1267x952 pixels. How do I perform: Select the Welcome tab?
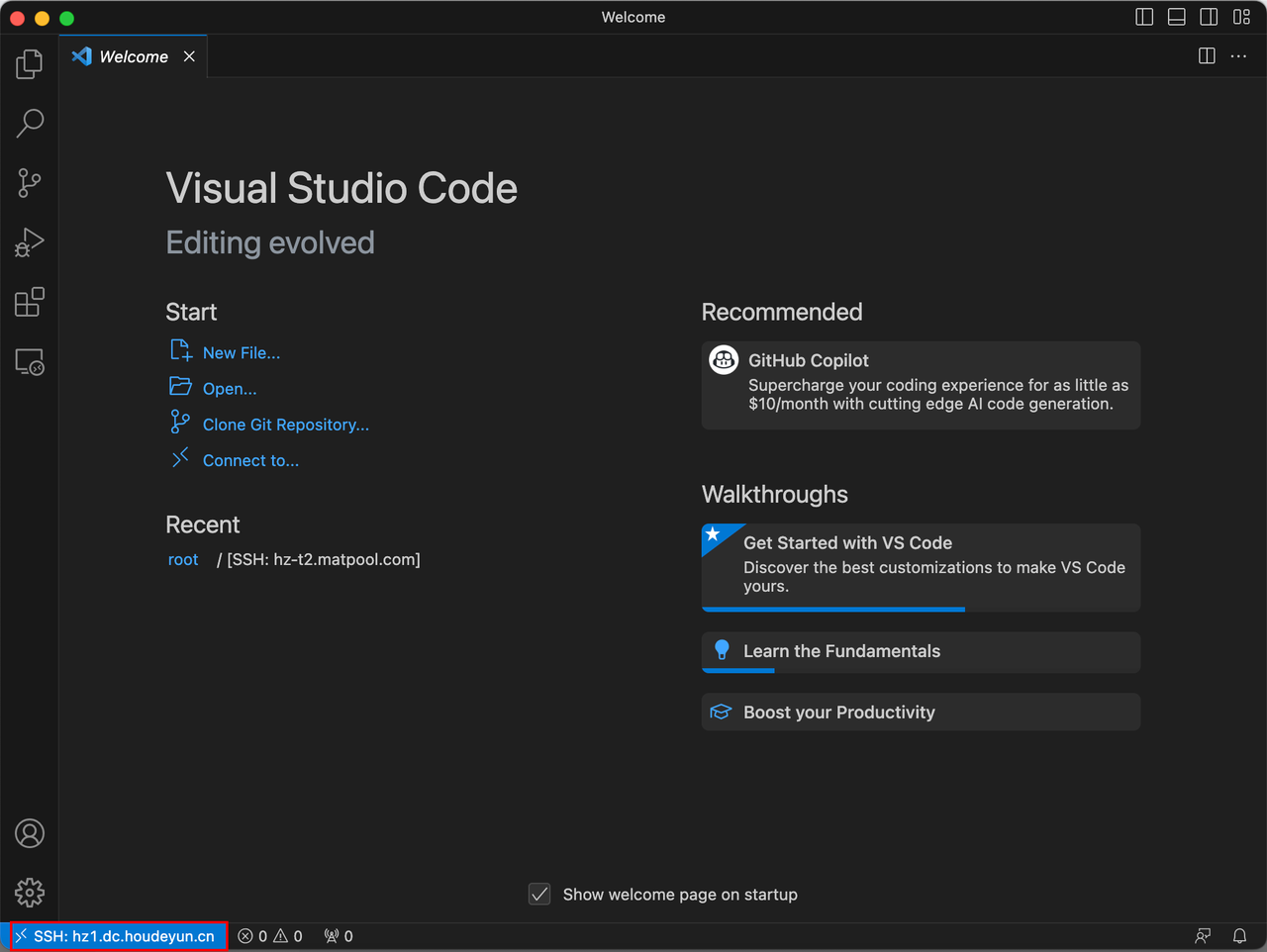pos(134,57)
